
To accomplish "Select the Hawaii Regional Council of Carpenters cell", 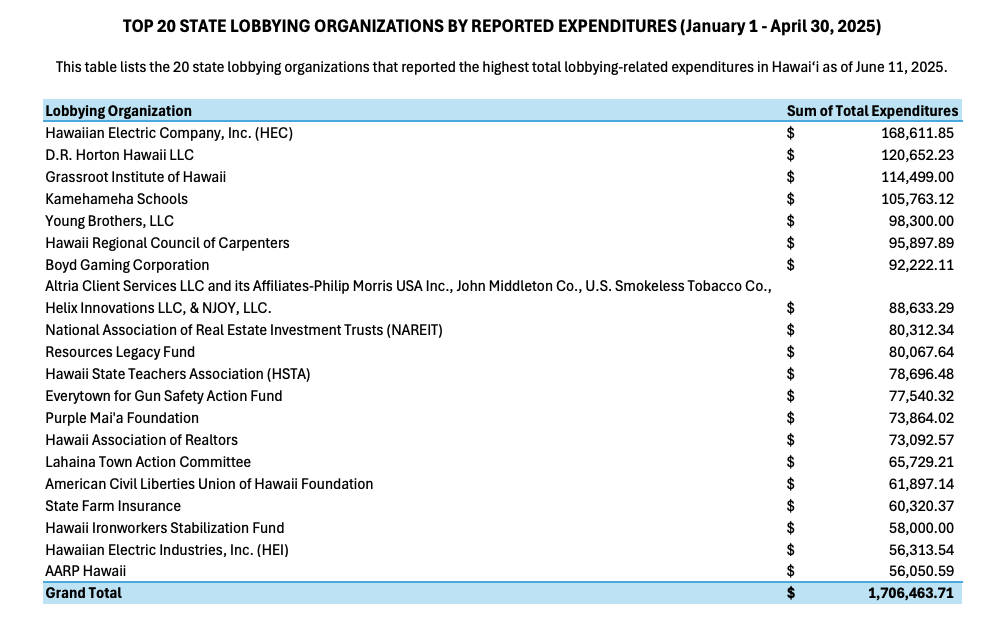I will click(x=167, y=243).
